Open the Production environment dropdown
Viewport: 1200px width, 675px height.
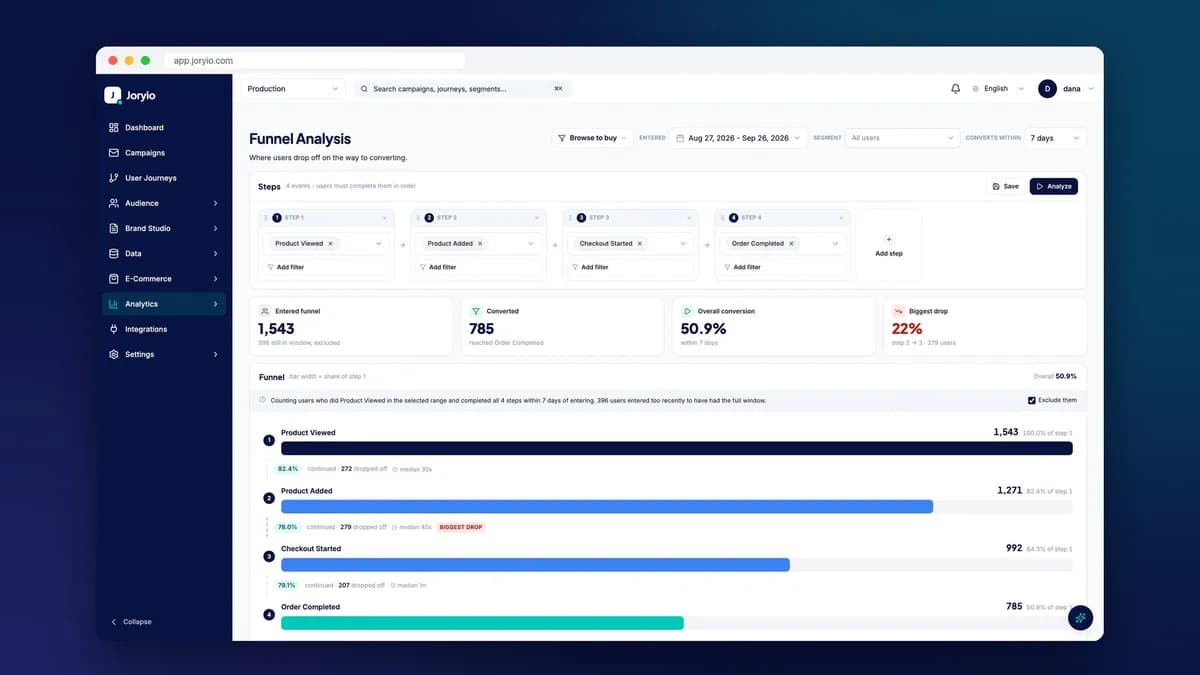click(x=294, y=89)
